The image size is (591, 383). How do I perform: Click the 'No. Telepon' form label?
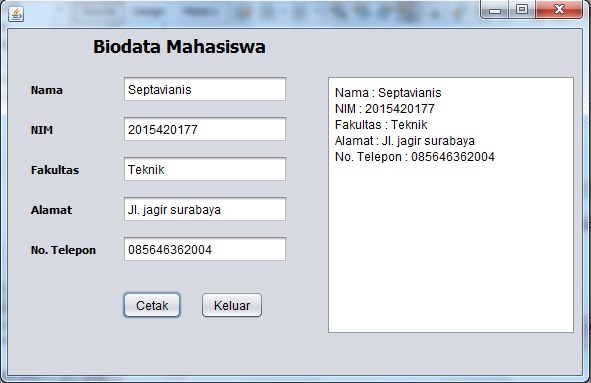63,250
